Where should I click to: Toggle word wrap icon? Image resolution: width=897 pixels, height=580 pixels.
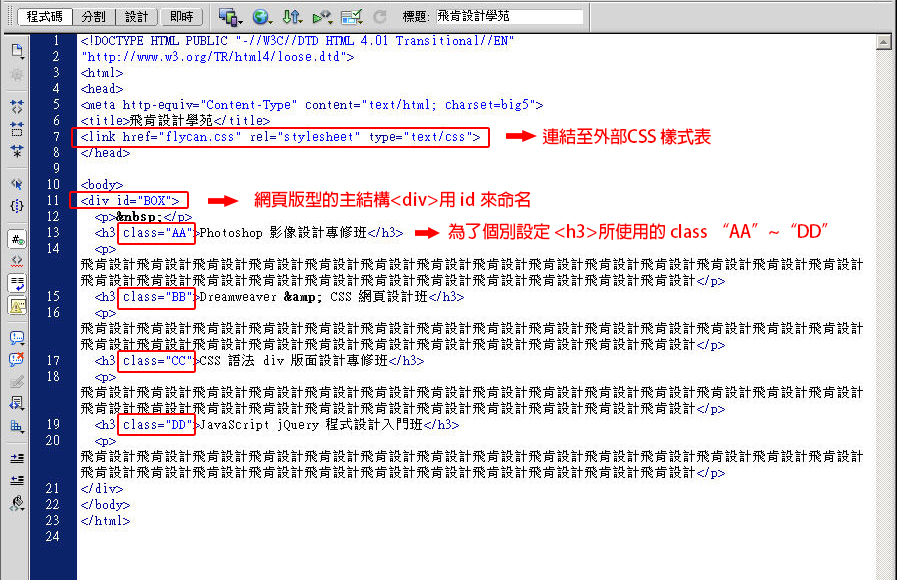click(17, 283)
